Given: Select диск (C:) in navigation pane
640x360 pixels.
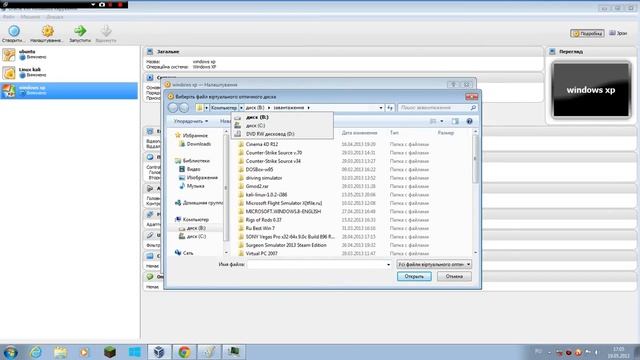Looking at the screenshot, I should [196, 236].
